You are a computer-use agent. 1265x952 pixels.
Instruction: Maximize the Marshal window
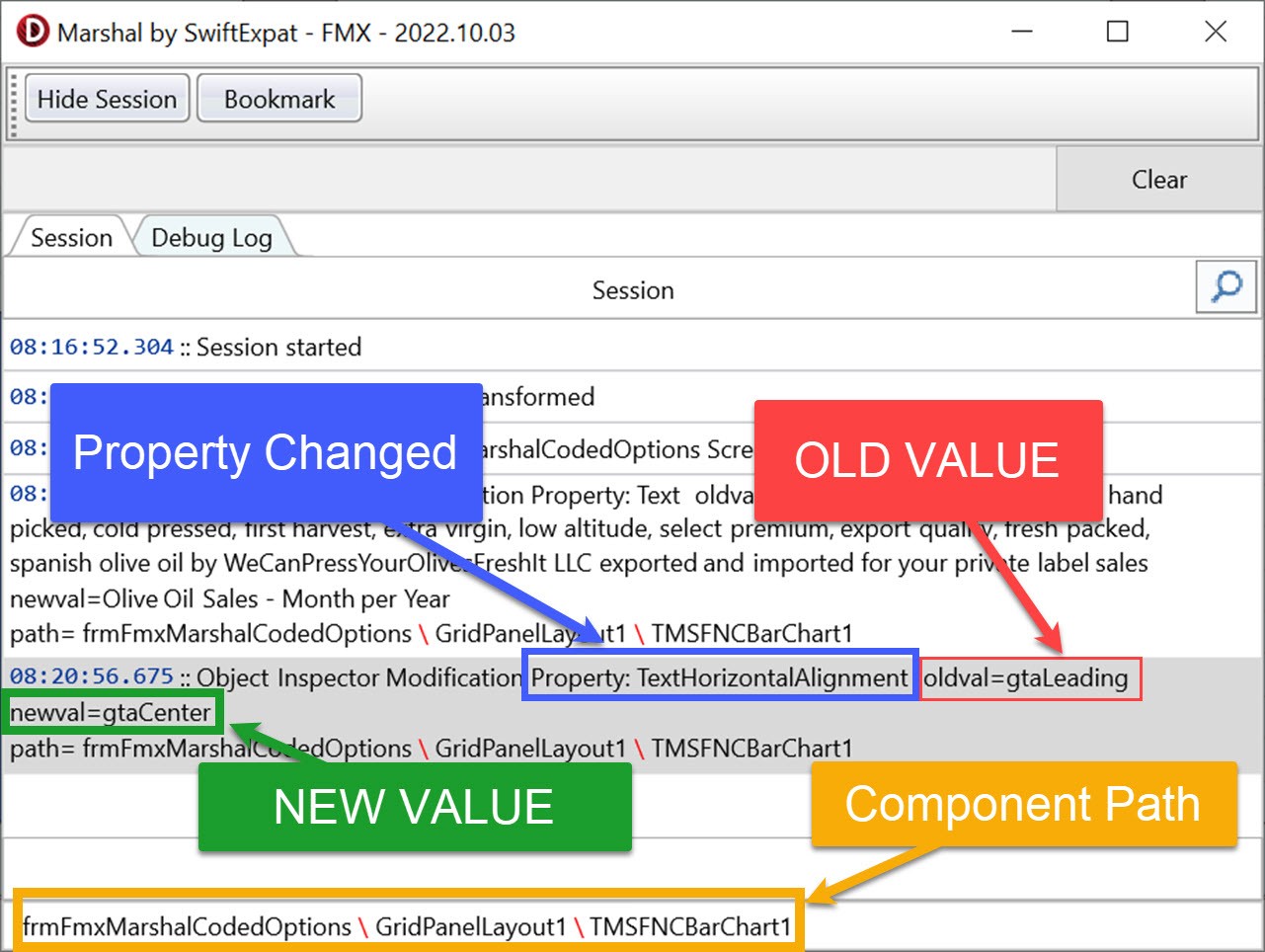1117,32
